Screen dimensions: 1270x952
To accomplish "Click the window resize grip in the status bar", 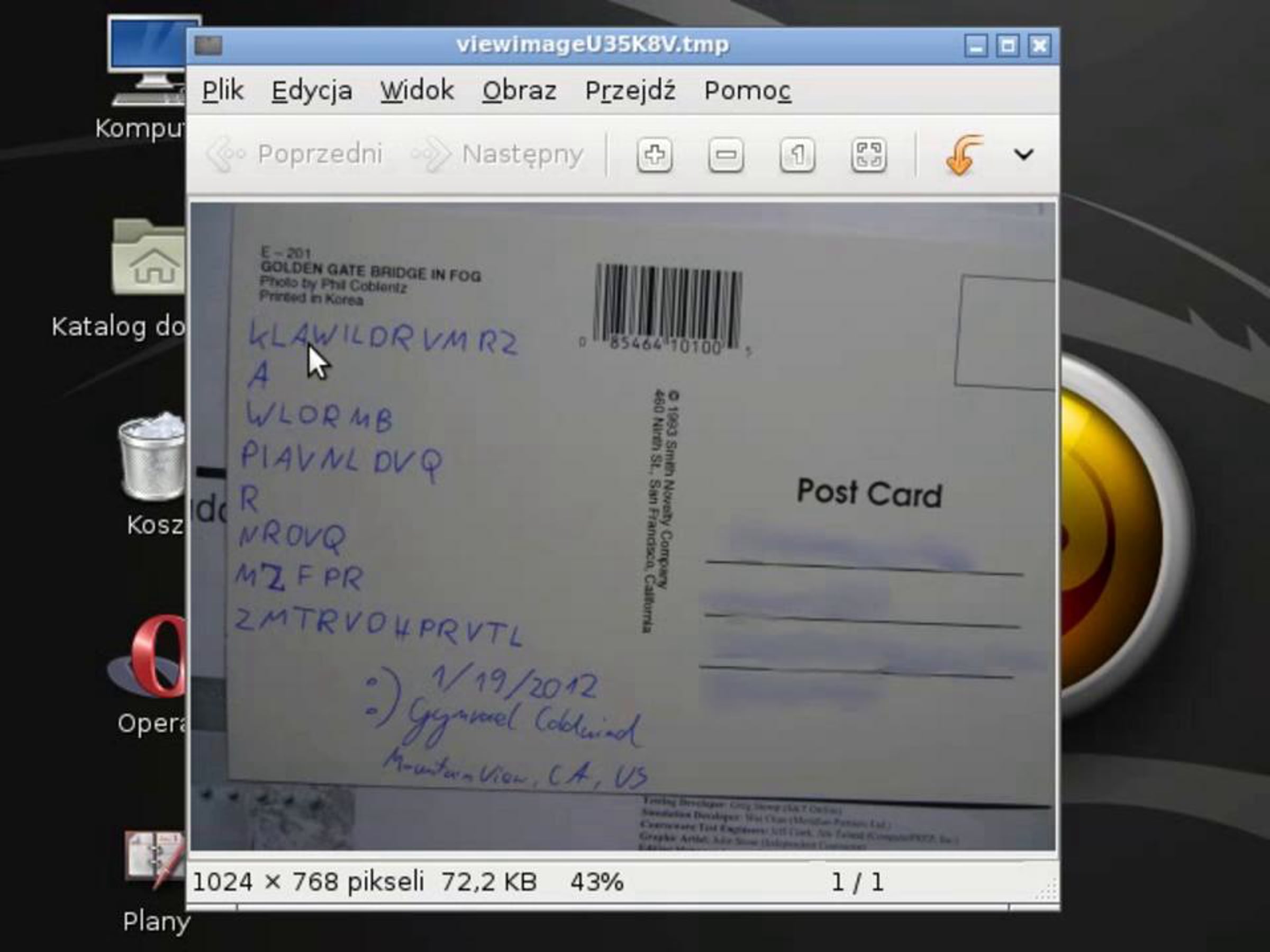I will click(1047, 891).
